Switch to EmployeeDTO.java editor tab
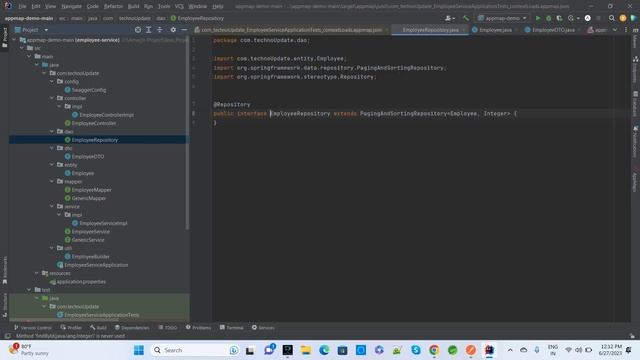This screenshot has width=640, height=360. coord(553,30)
